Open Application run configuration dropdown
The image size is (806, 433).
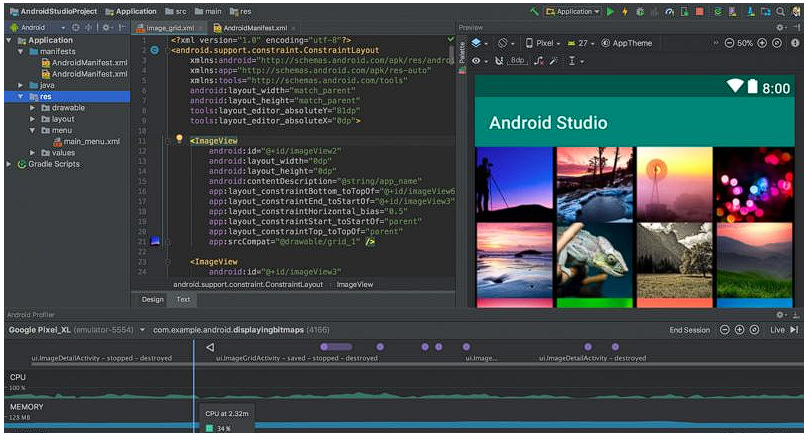coord(573,11)
